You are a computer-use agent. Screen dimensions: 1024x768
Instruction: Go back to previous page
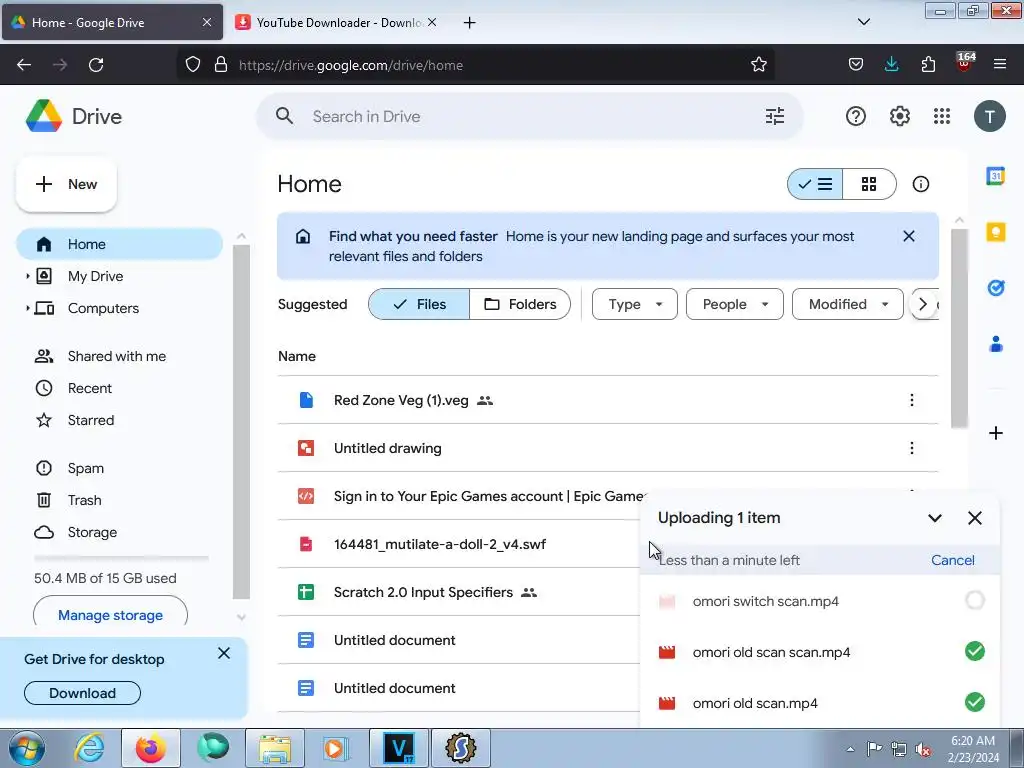24,65
